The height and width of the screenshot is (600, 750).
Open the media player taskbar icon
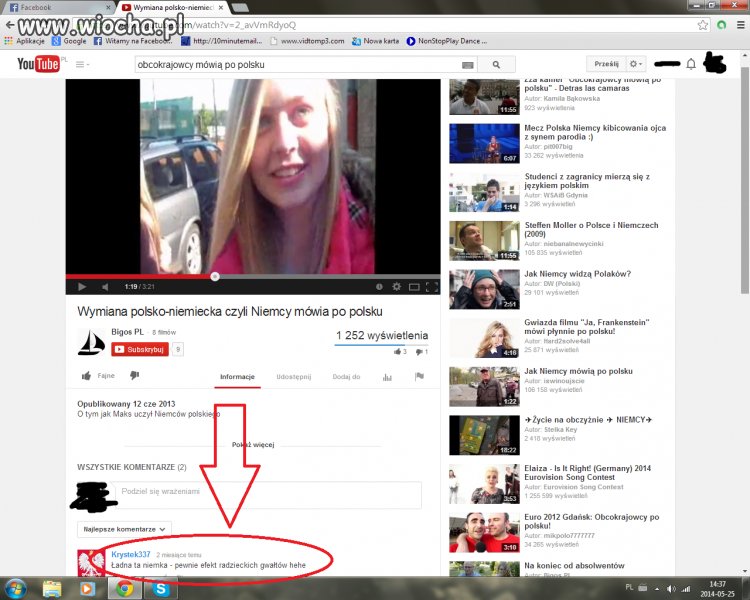87,588
